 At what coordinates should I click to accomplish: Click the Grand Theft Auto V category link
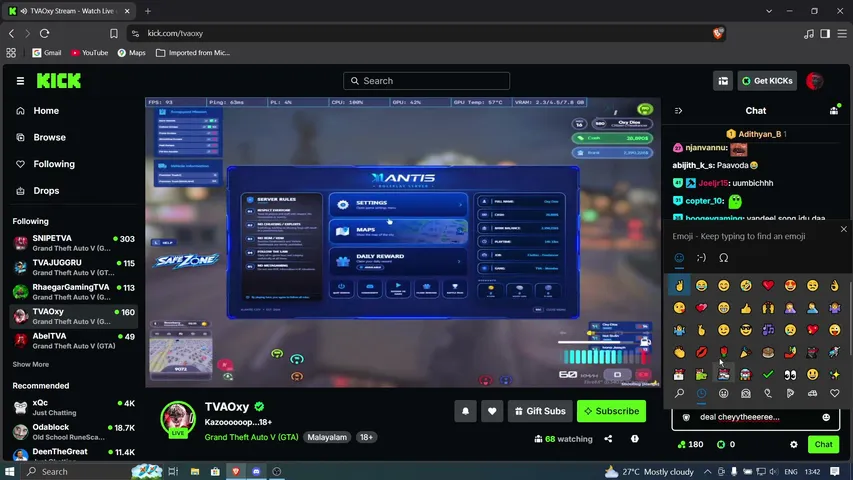point(251,437)
